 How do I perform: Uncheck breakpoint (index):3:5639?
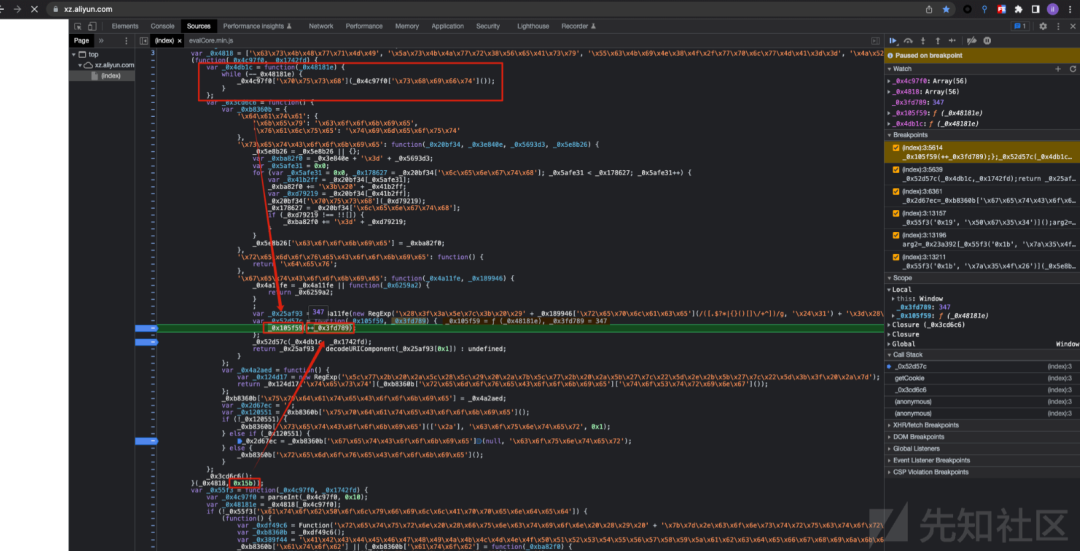[x=896, y=169]
